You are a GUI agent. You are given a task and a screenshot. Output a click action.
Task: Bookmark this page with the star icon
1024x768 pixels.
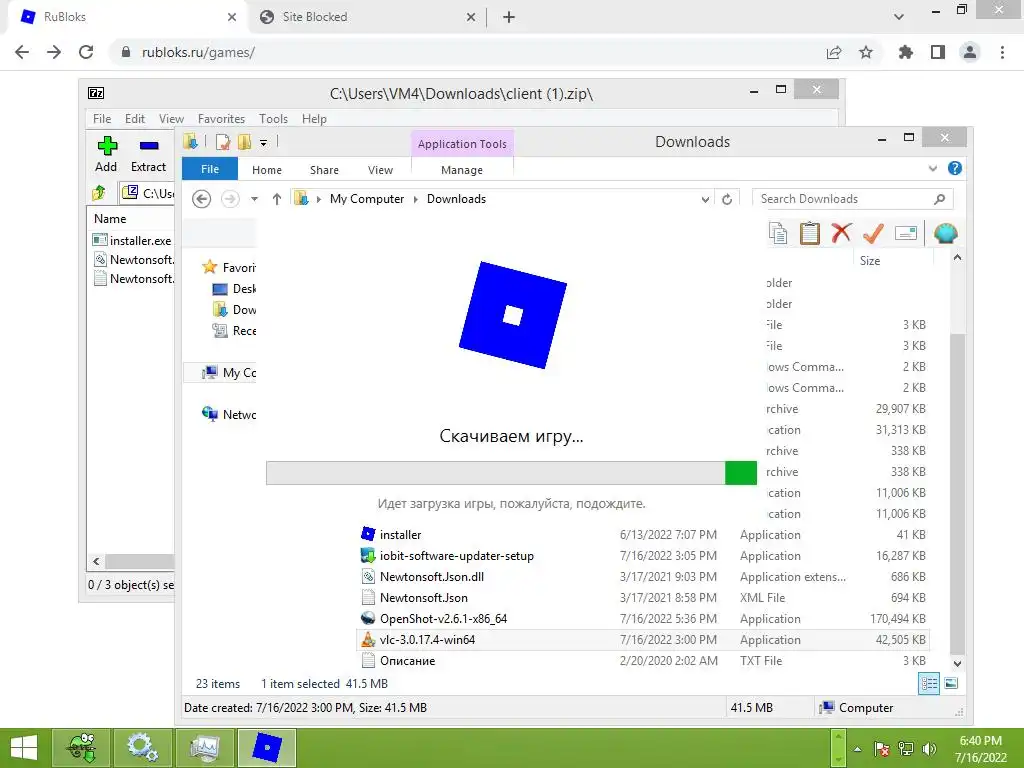[866, 52]
